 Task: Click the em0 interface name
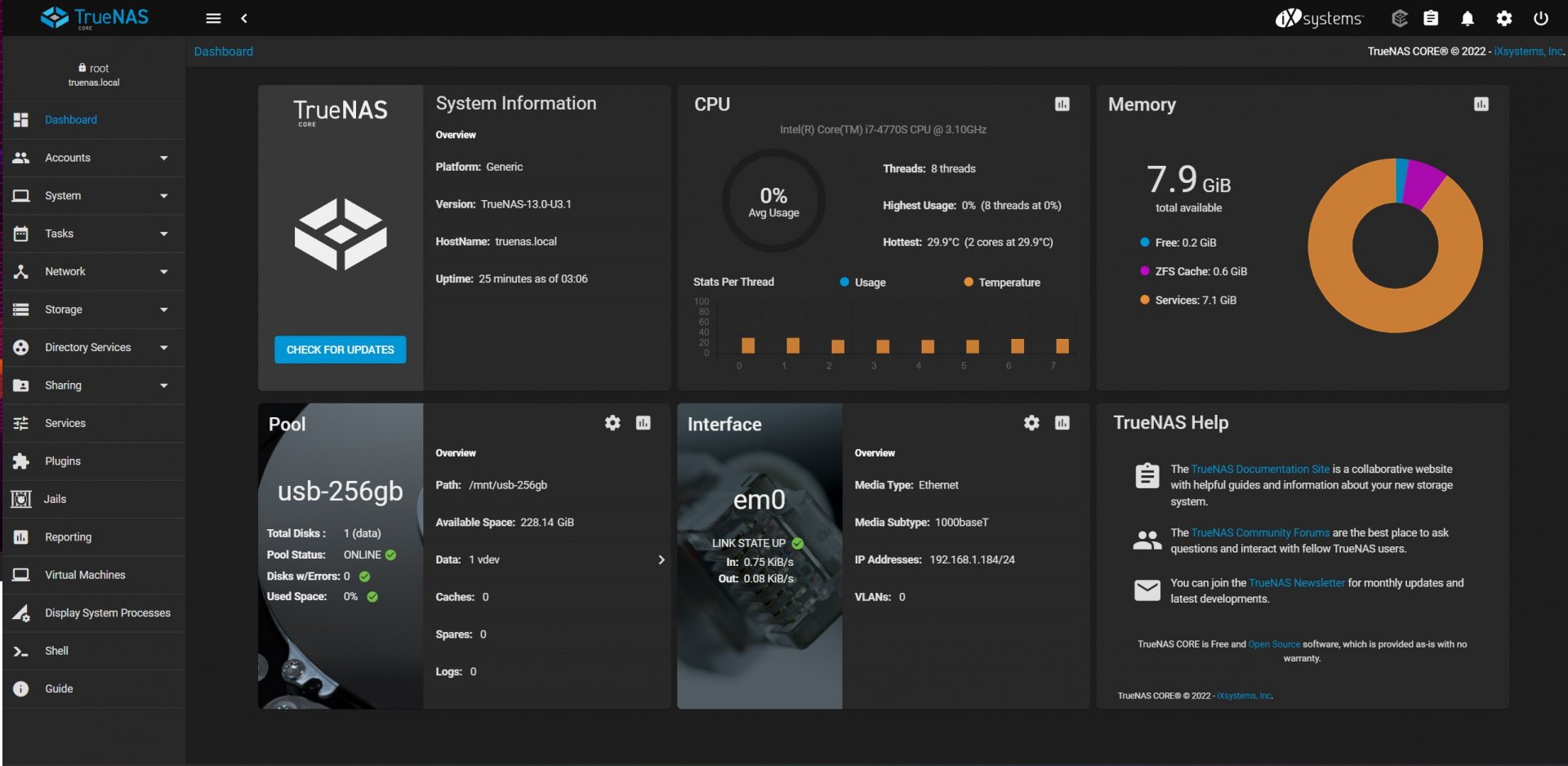[759, 500]
